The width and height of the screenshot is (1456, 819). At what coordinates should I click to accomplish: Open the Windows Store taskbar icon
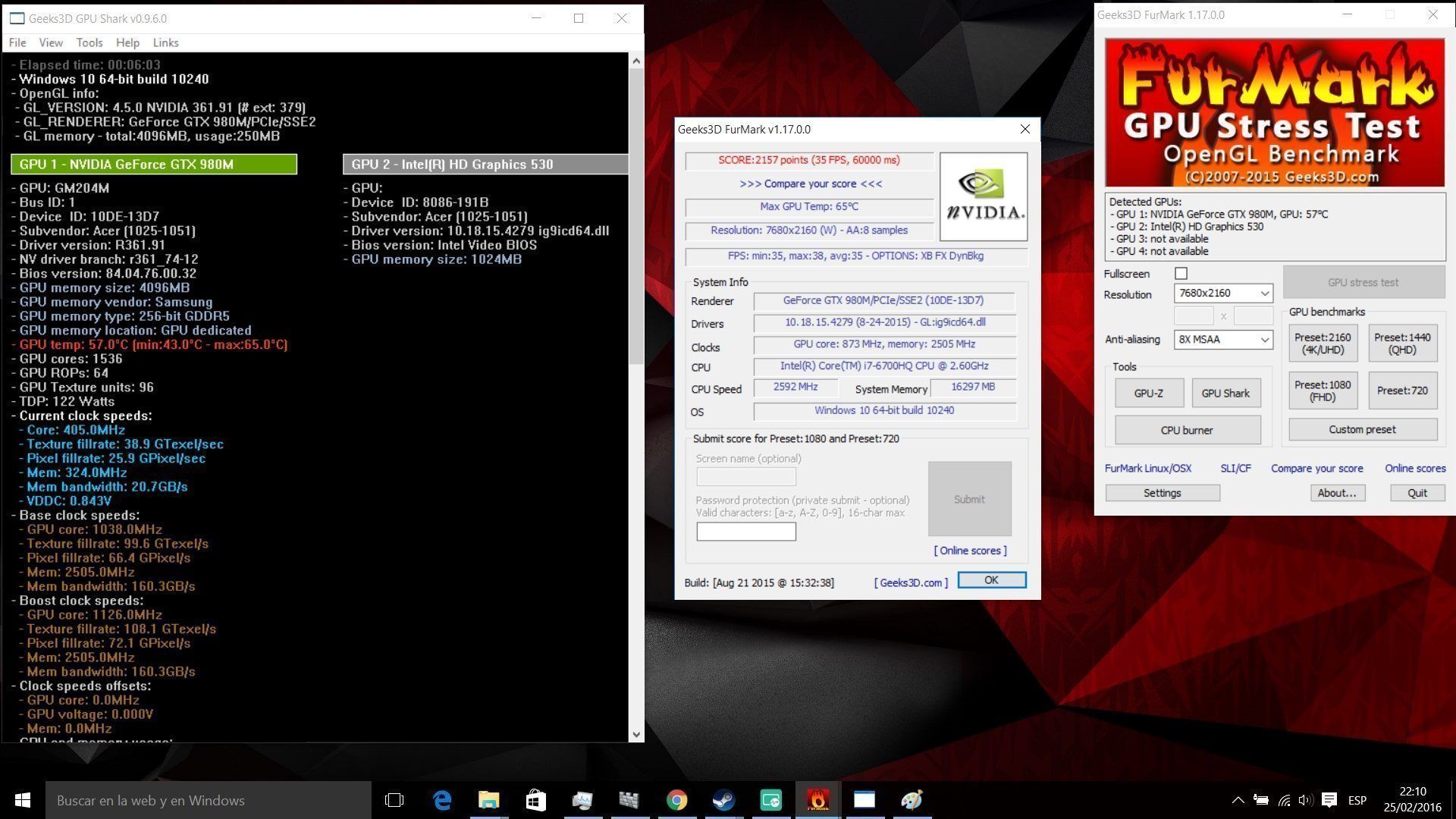pos(536,800)
